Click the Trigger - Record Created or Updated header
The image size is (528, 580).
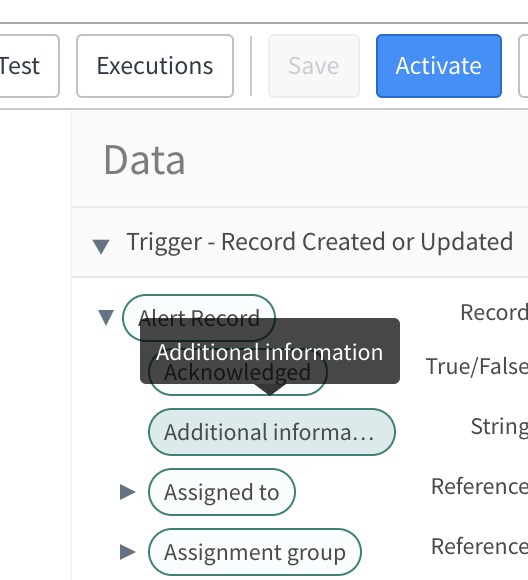click(x=320, y=242)
